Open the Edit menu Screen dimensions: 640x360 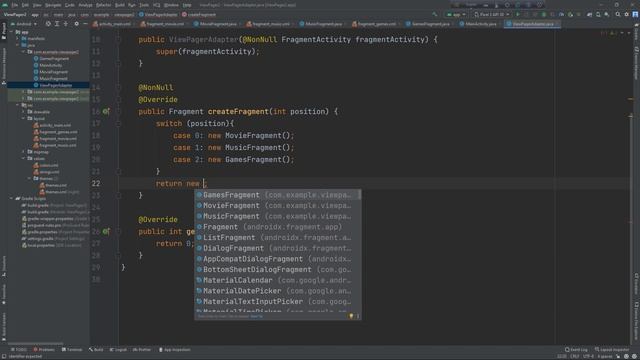tap(25, 5)
